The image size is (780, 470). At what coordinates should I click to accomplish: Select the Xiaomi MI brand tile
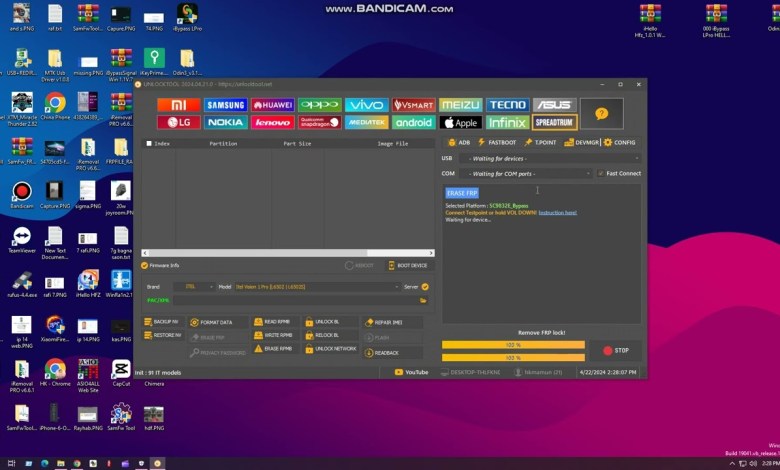click(179, 105)
